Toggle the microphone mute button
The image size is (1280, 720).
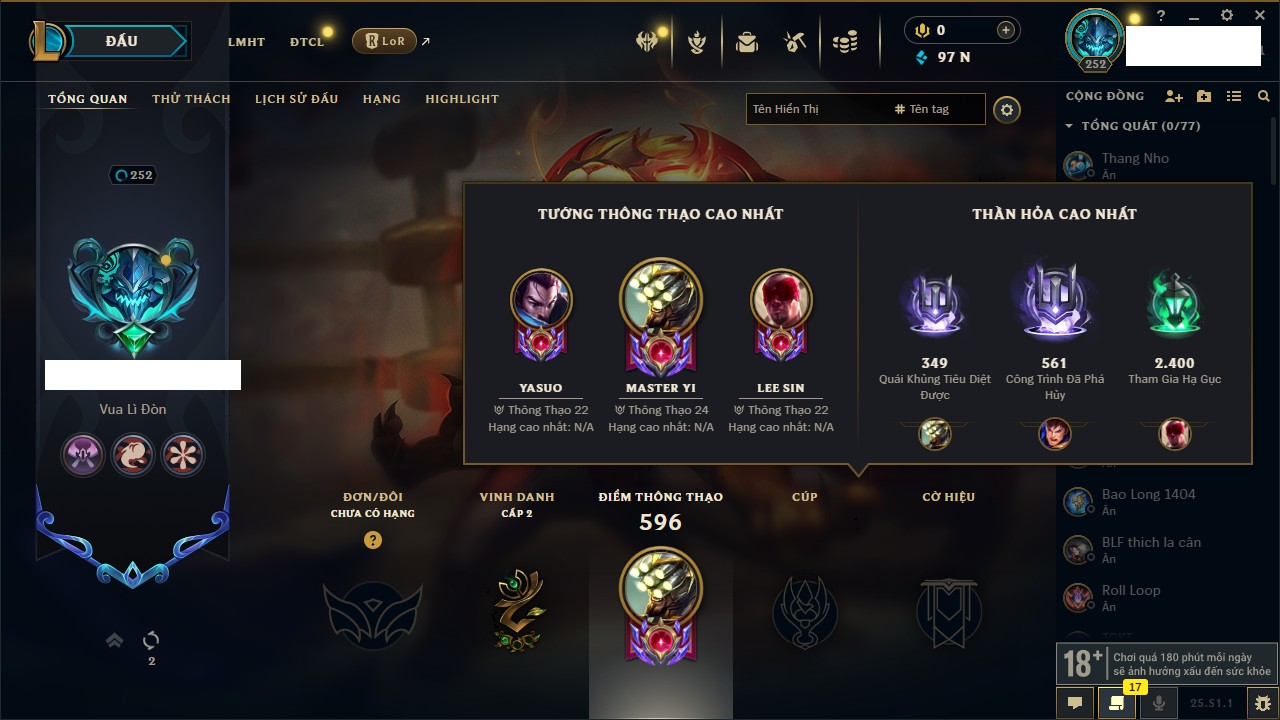(1159, 703)
